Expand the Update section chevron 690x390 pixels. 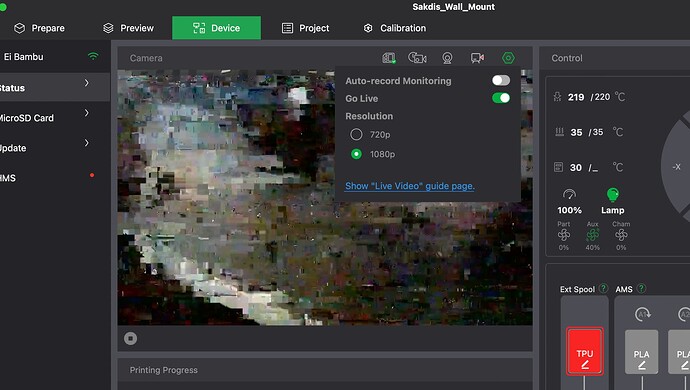(x=87, y=143)
